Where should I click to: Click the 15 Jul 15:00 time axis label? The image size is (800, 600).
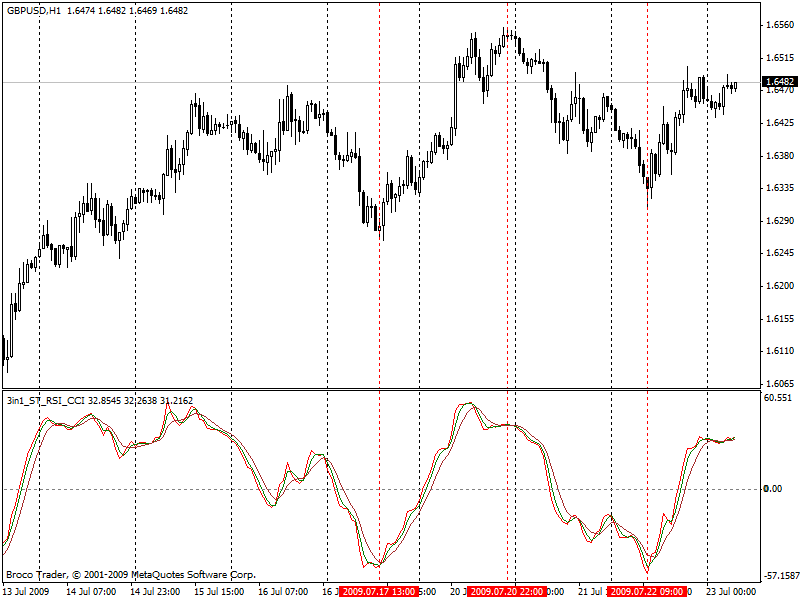pos(219,591)
